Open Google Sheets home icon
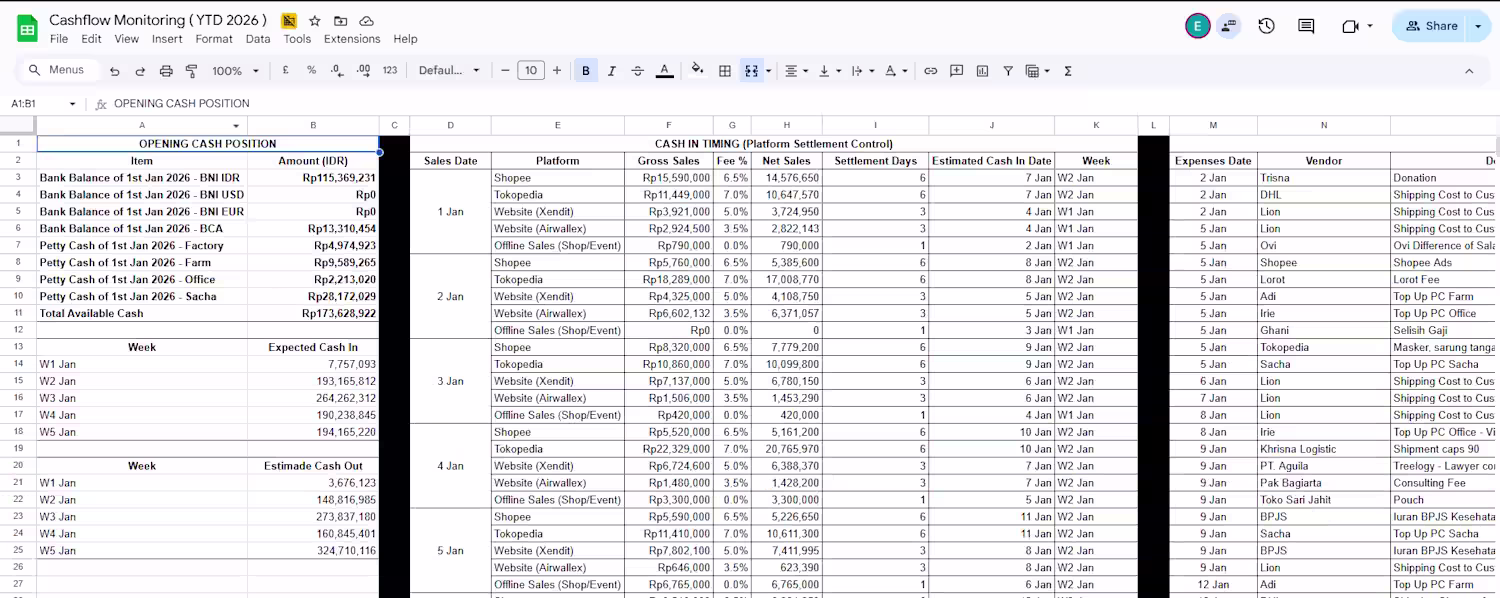The width and height of the screenshot is (1500, 598). click(x=27, y=28)
